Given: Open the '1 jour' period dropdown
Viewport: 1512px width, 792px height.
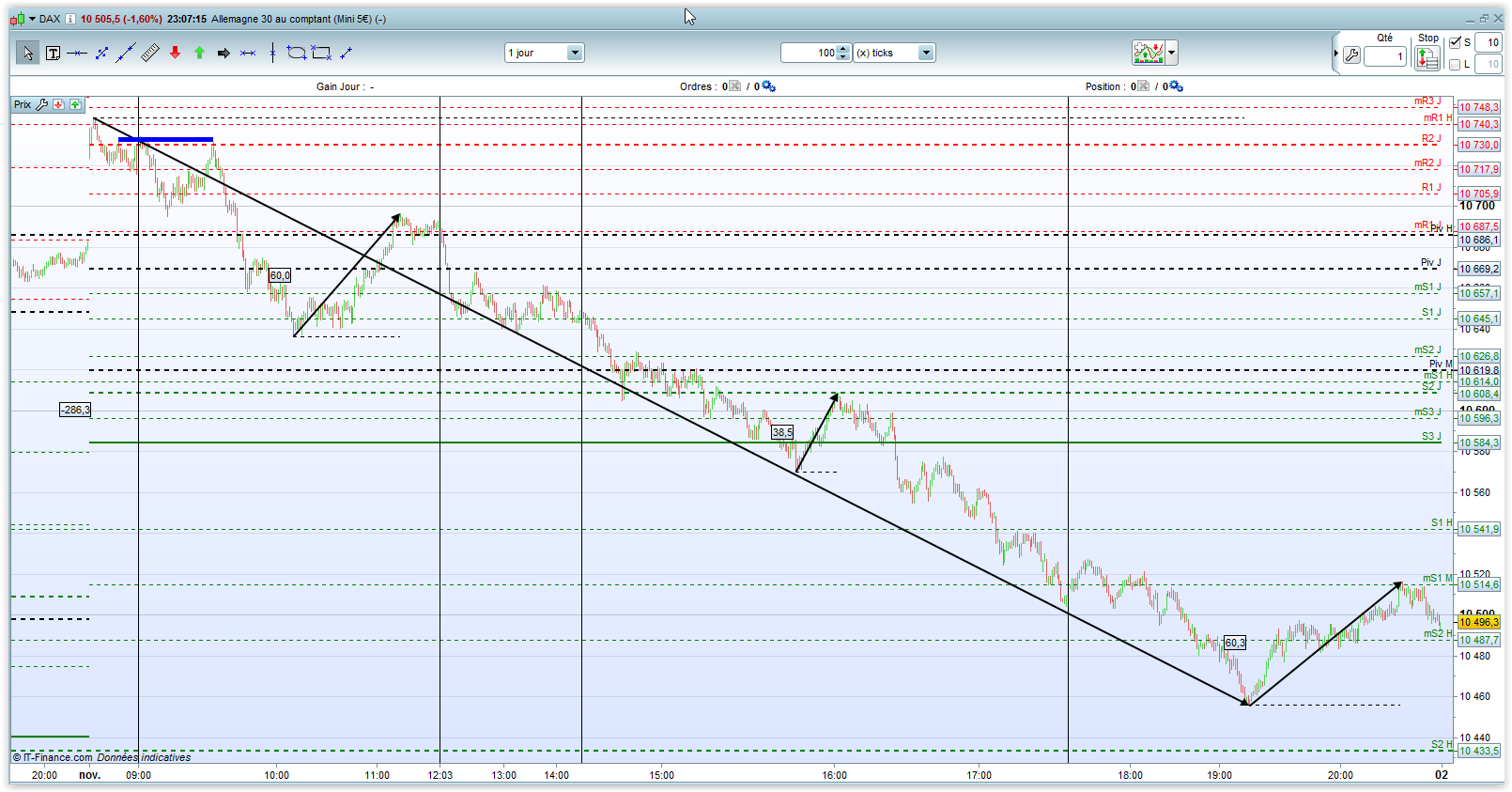Looking at the screenshot, I should (x=575, y=53).
